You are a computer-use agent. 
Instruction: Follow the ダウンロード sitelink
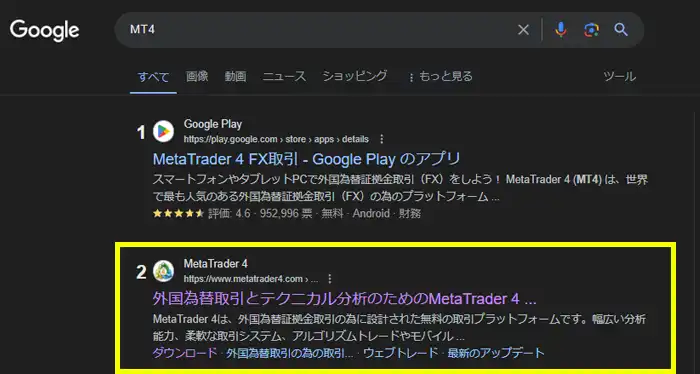[x=185, y=353]
